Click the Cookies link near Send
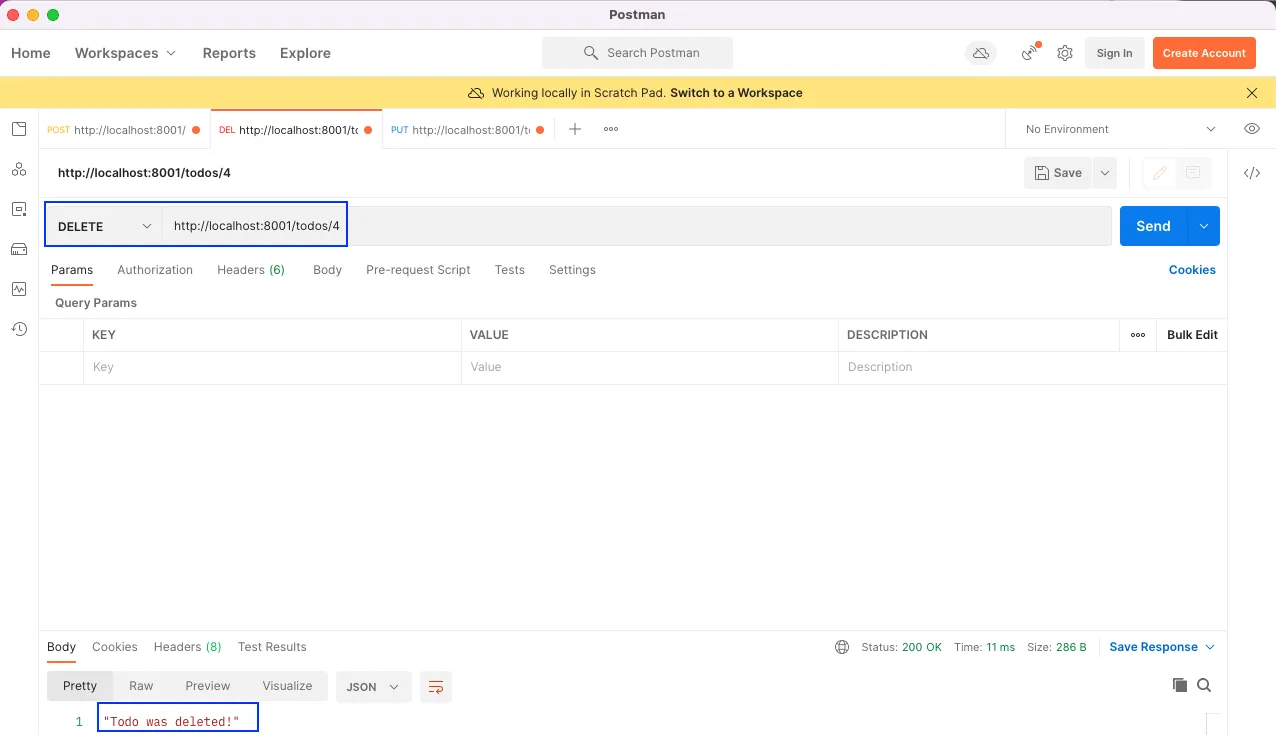This screenshot has width=1276, height=735. pyautogui.click(x=1192, y=270)
